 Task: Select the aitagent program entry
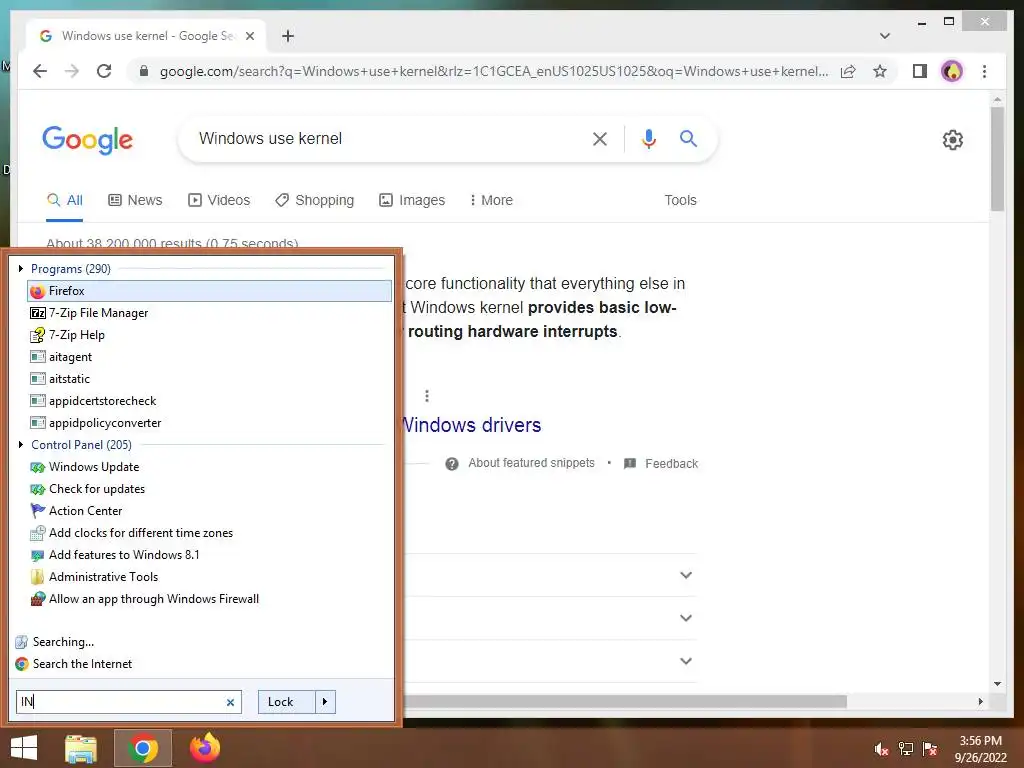[x=209, y=357]
